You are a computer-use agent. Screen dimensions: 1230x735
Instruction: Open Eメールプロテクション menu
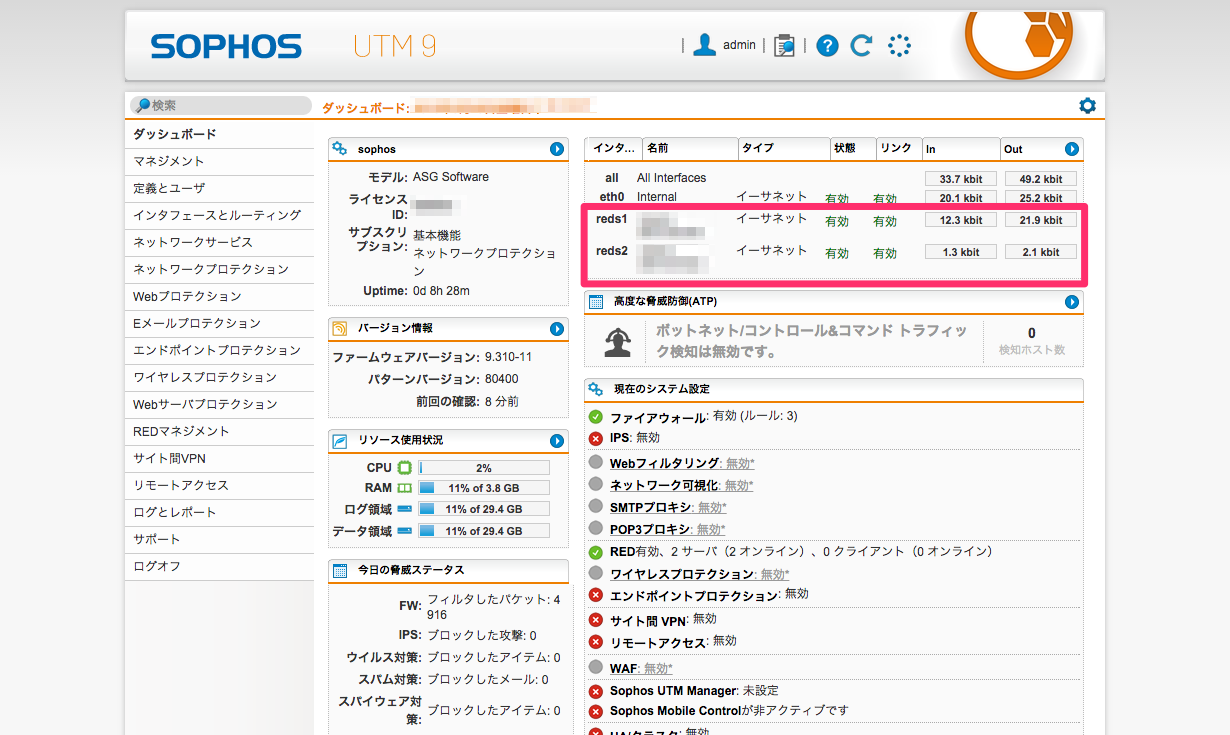(x=219, y=323)
